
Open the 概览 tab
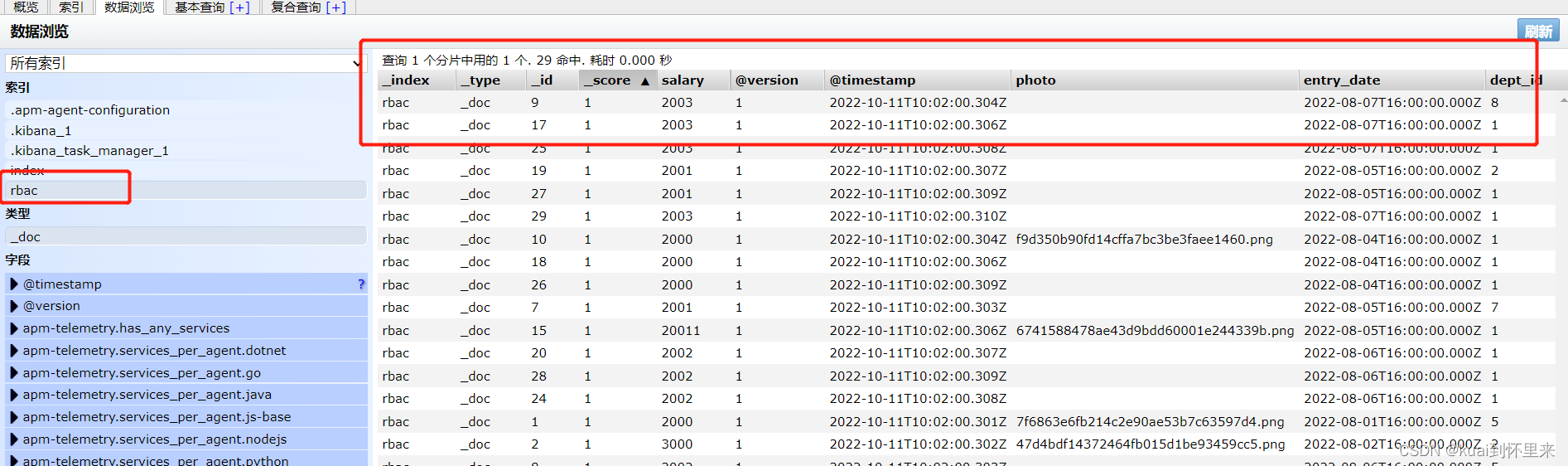26,7
